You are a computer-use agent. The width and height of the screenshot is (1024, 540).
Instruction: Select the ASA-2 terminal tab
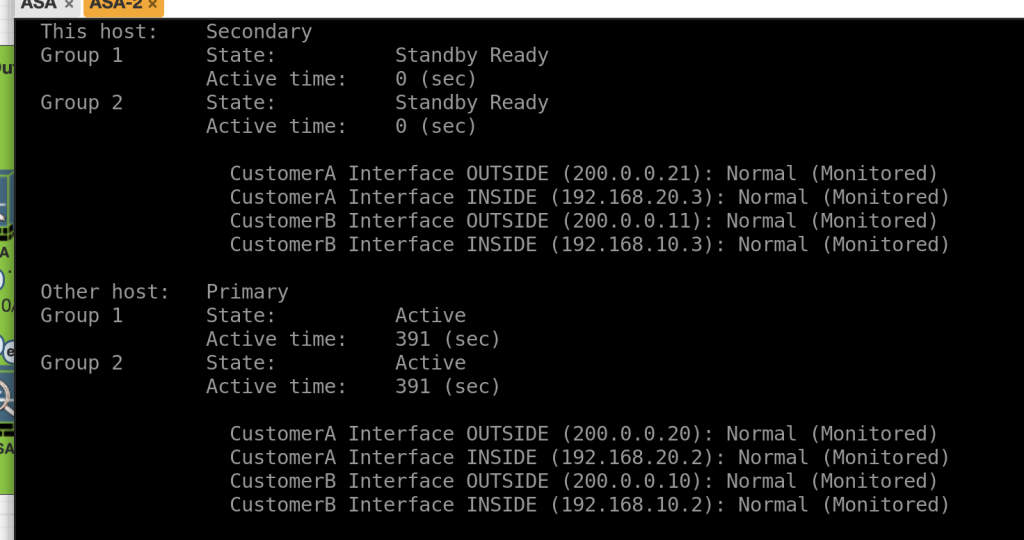[x=116, y=5]
